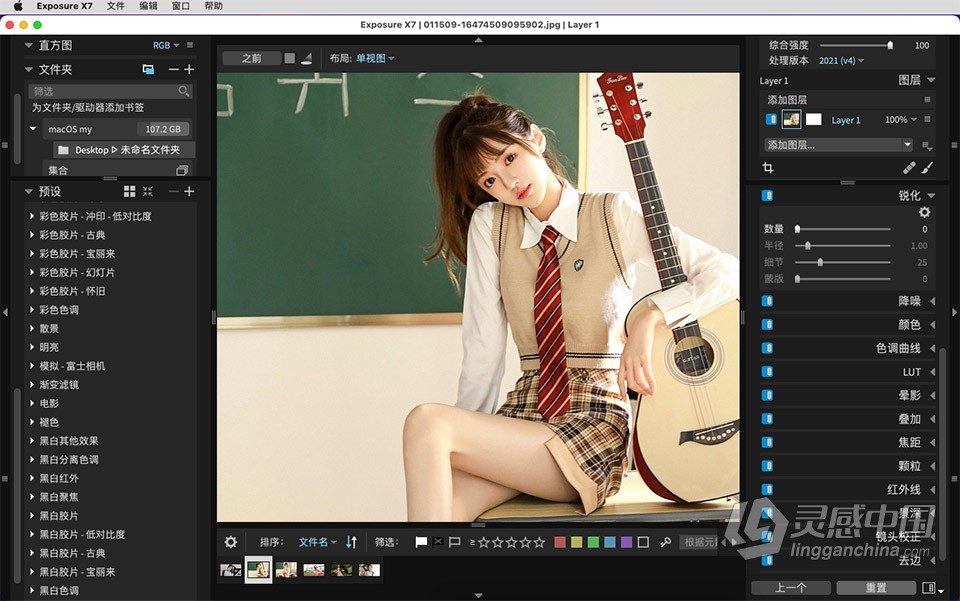The image size is (960, 601).
Task: Open the sharpening panel gear settings
Action: [x=924, y=212]
